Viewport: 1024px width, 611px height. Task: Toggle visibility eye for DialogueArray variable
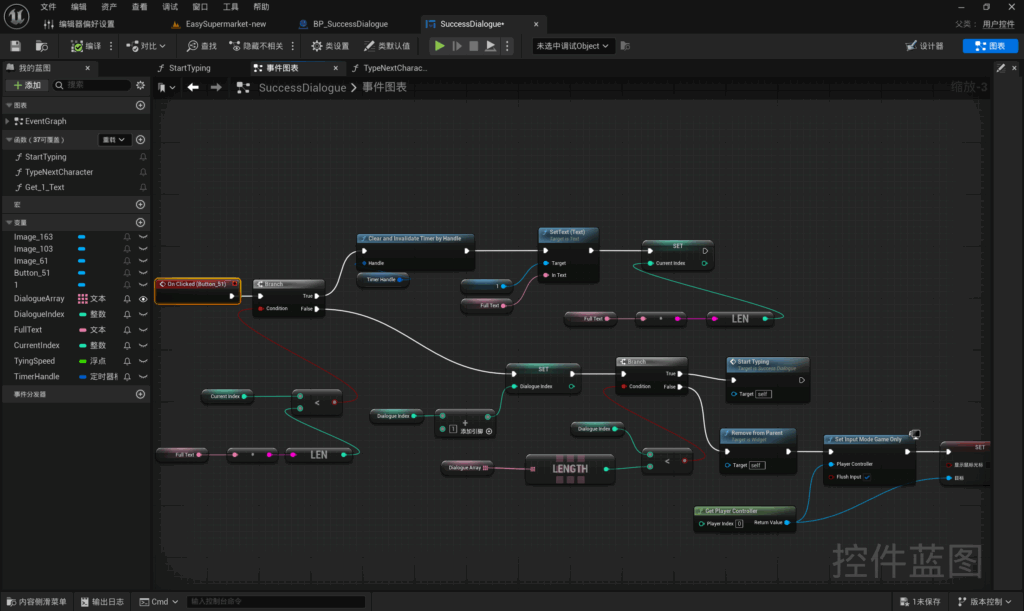(143, 299)
